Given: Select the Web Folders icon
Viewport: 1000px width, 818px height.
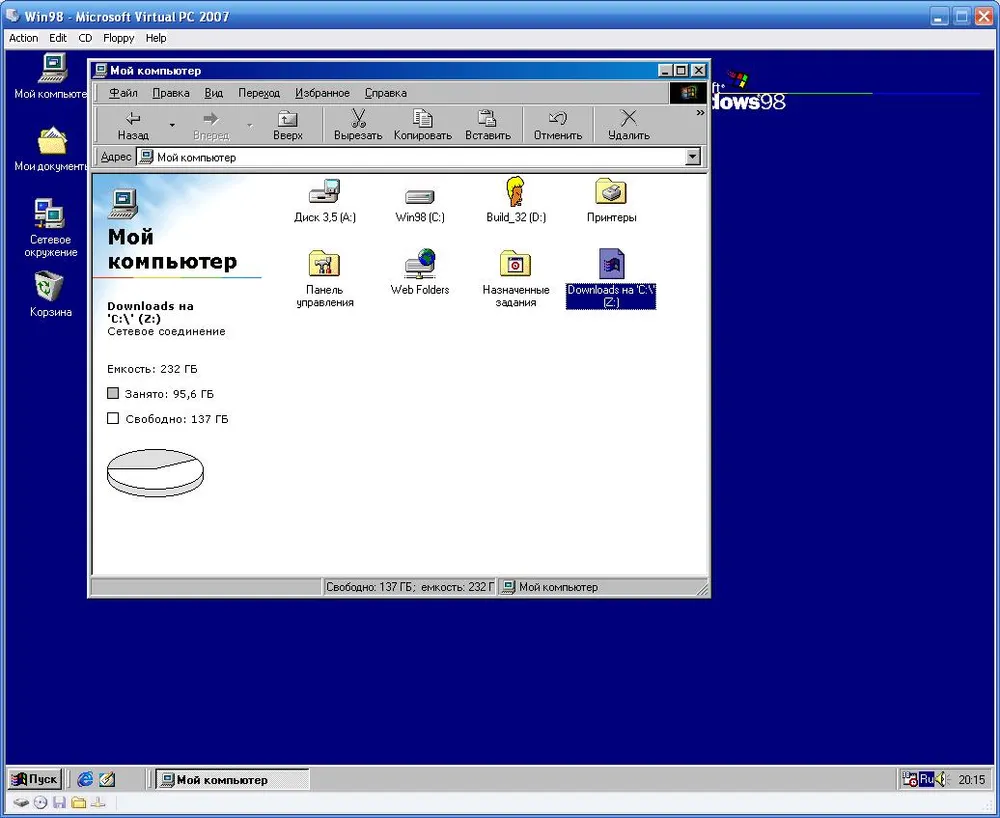Looking at the screenshot, I should 419,264.
